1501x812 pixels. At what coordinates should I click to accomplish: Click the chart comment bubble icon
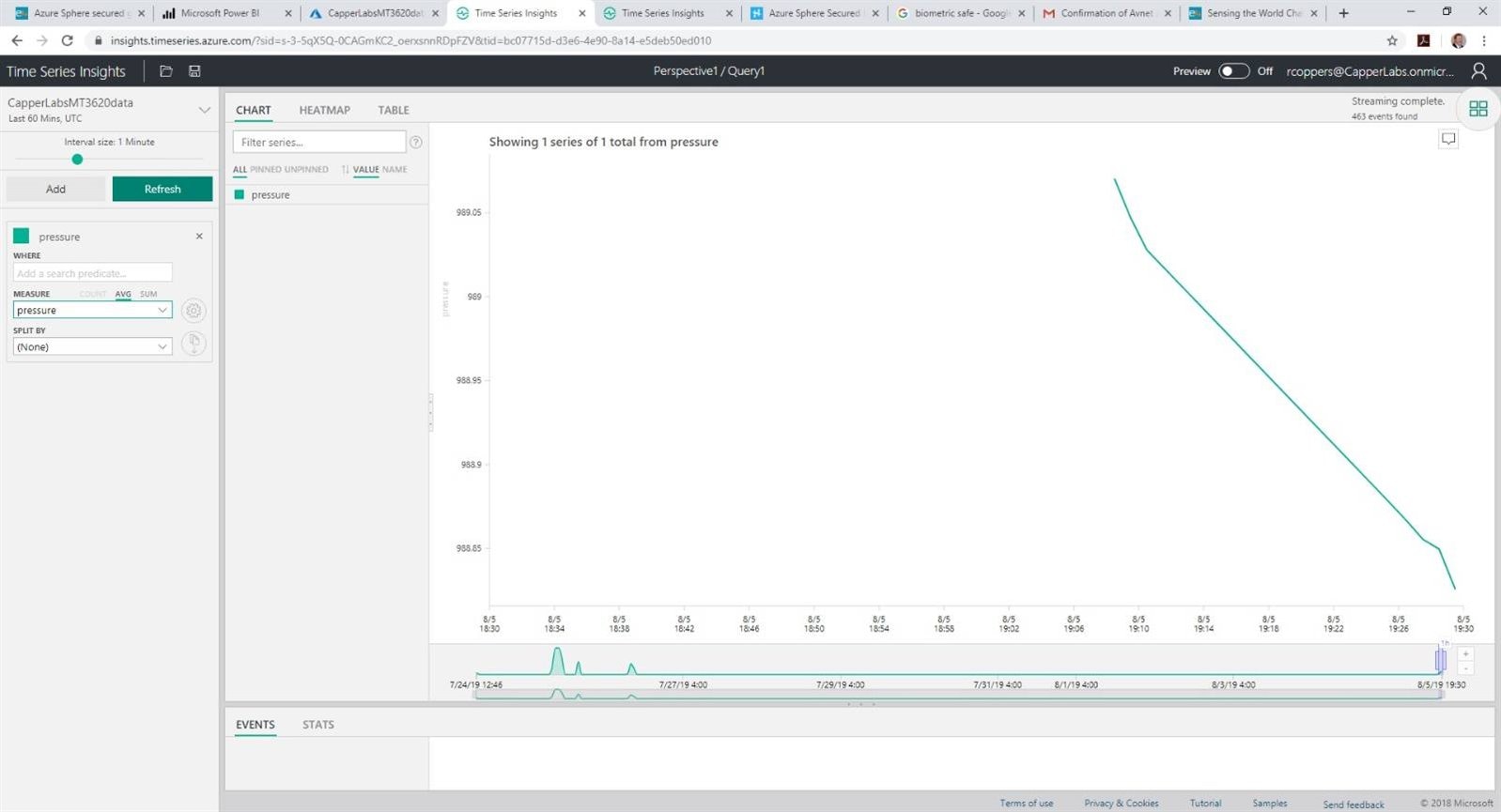1448,140
